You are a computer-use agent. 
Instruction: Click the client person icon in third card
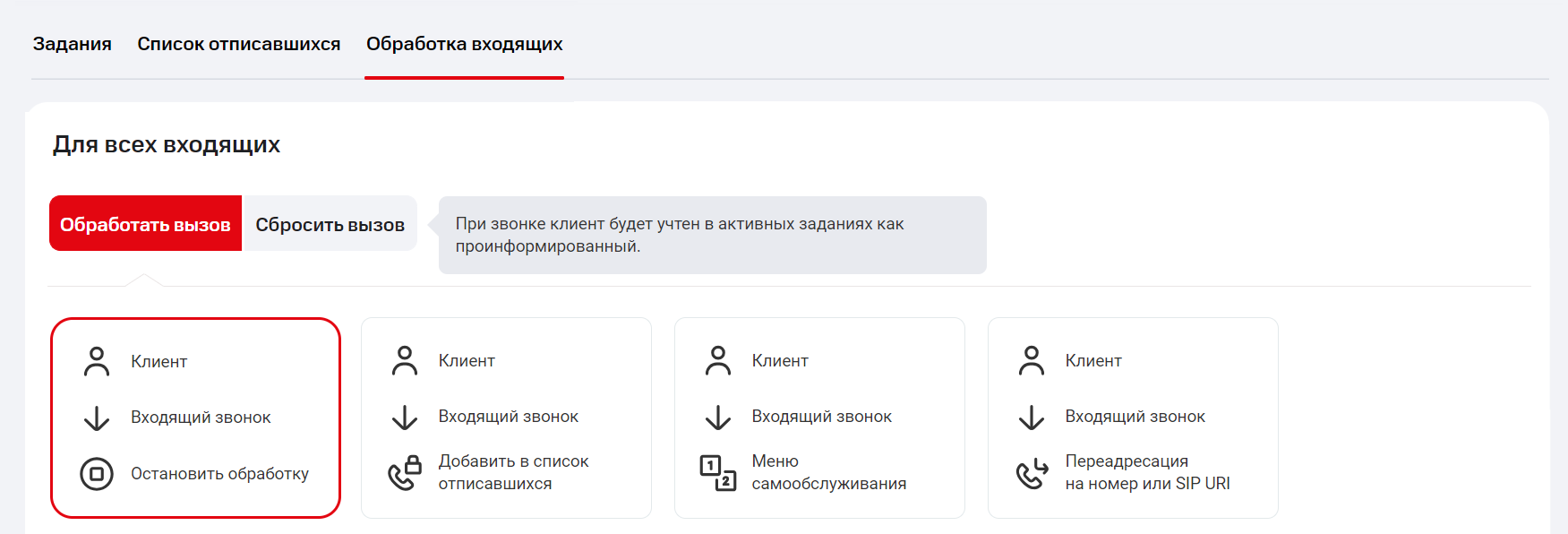tap(717, 360)
